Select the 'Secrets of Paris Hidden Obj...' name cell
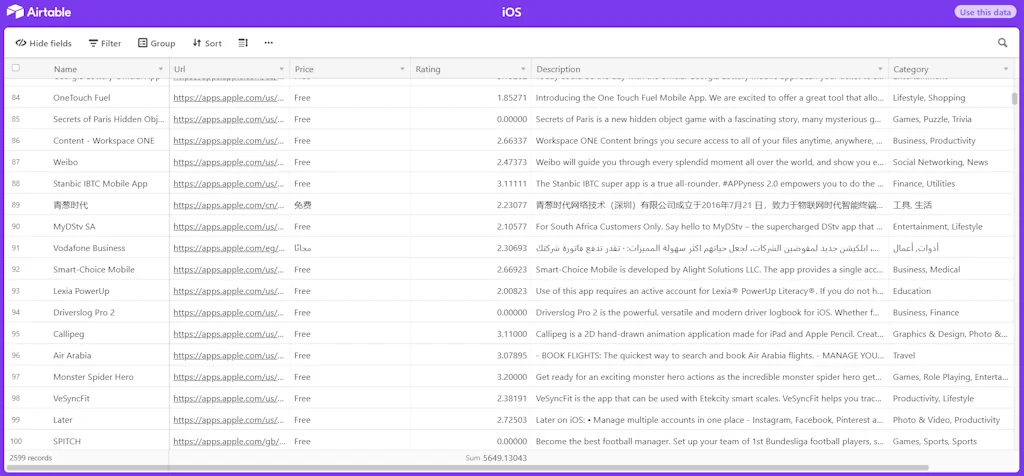The height and width of the screenshot is (476, 1024). [x=109, y=119]
